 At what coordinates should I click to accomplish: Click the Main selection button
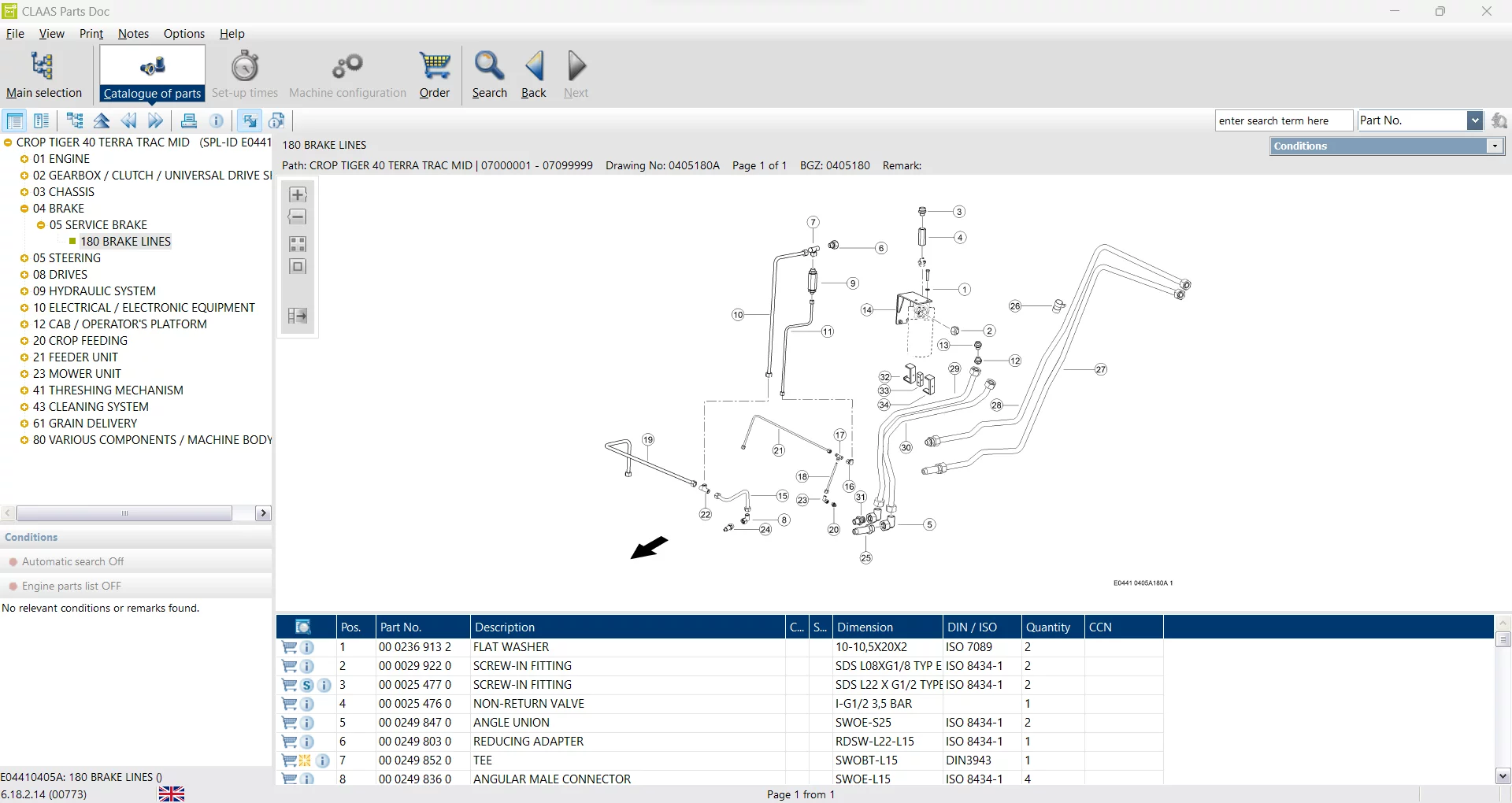pos(44,75)
